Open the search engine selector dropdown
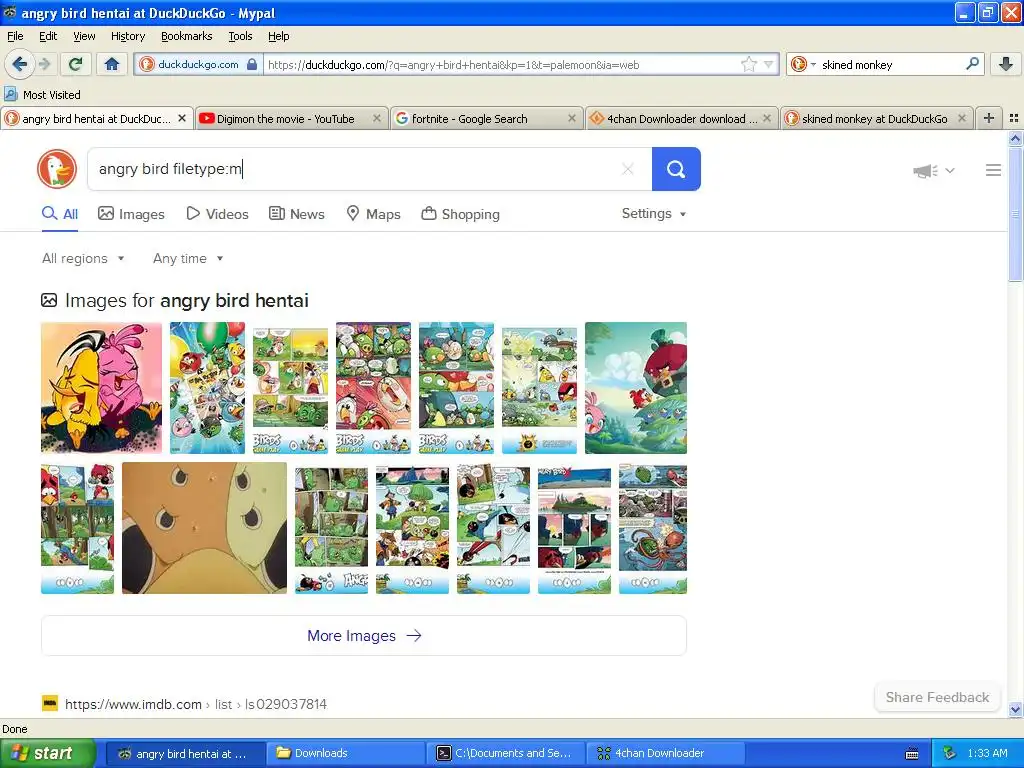Image resolution: width=1024 pixels, height=768 pixels. [x=803, y=64]
